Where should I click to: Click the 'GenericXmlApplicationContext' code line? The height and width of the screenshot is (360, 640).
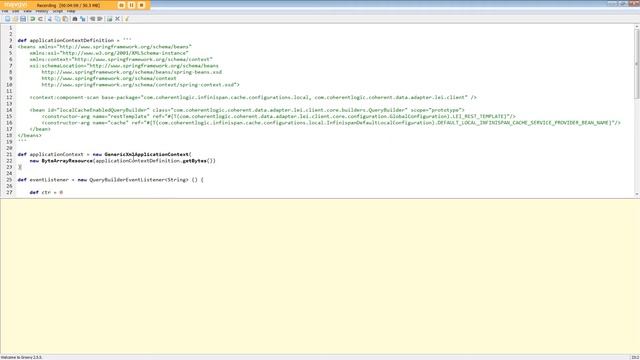click(104, 154)
